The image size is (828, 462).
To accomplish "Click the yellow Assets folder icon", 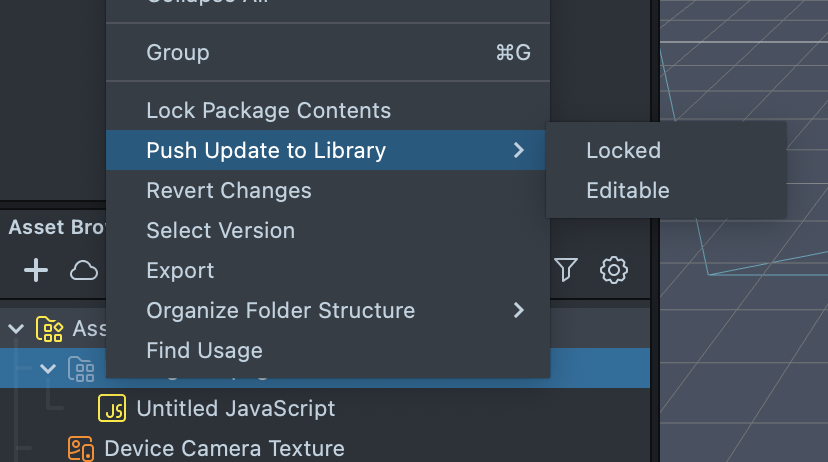I will (49, 329).
